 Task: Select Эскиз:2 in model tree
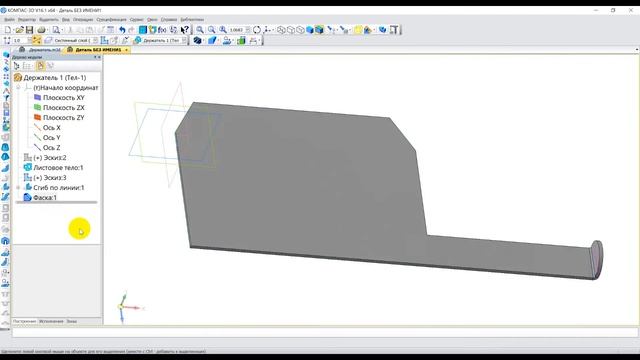[49, 158]
